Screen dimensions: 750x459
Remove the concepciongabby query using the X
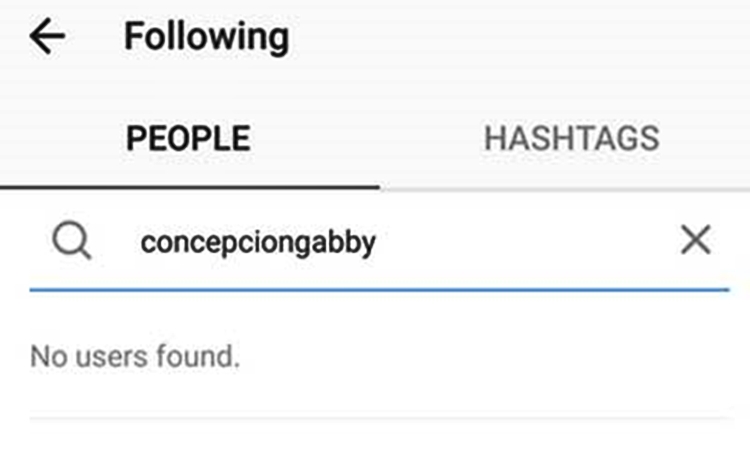pos(695,240)
